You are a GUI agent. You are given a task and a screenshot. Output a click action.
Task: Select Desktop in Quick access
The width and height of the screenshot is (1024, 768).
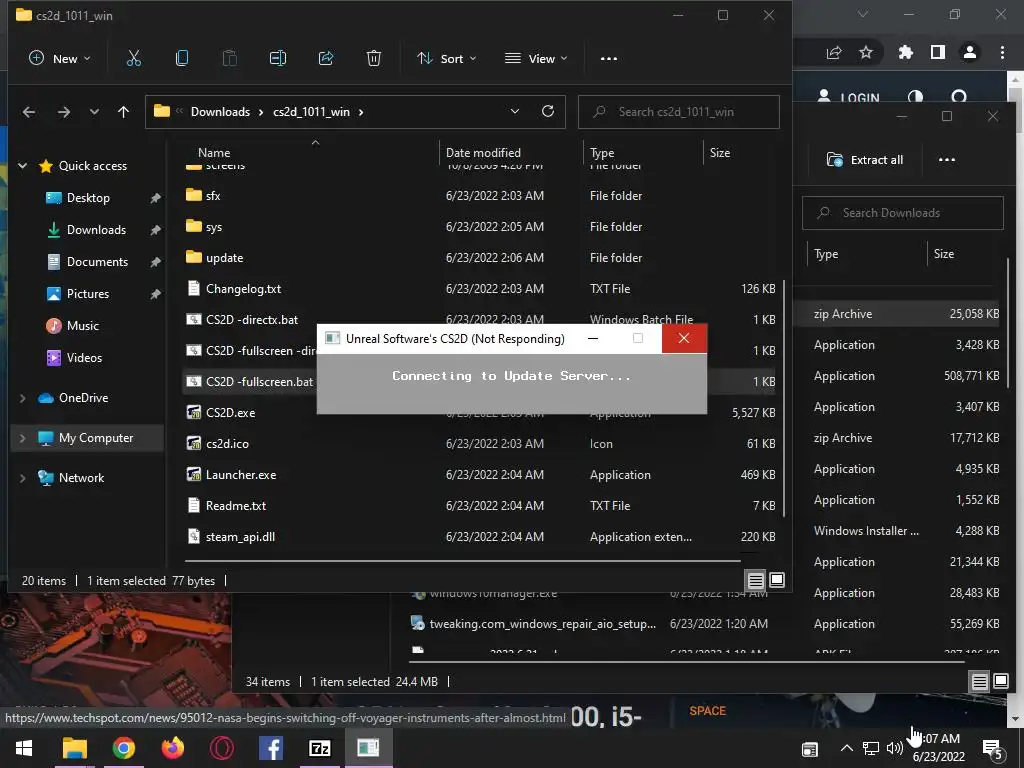88,198
